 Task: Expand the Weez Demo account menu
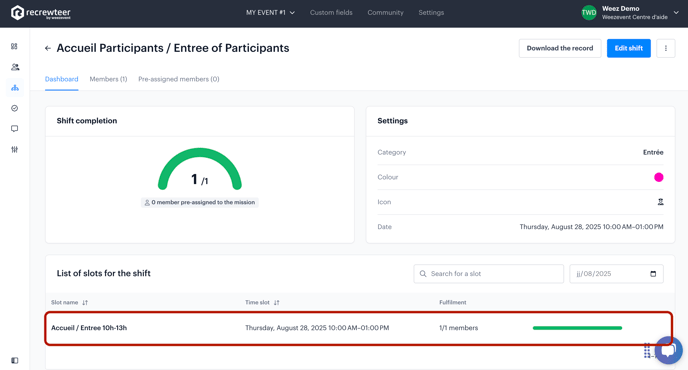[x=676, y=13]
